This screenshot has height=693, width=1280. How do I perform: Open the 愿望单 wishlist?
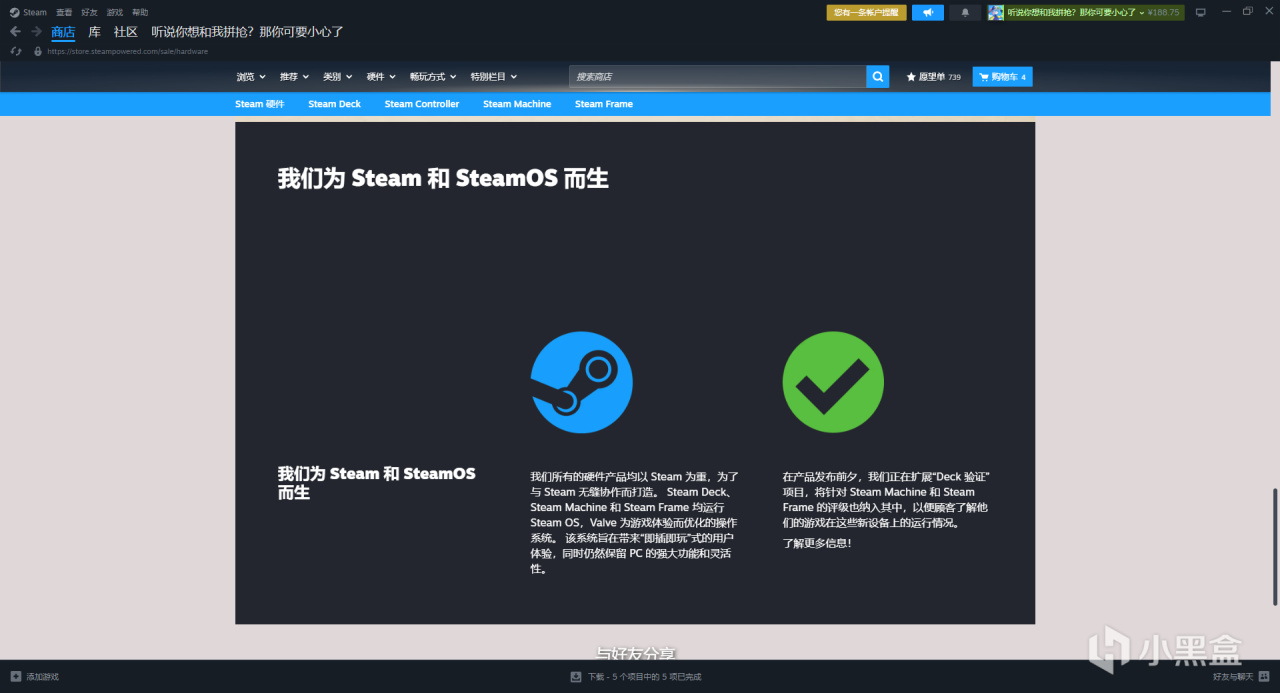pyautogui.click(x=933, y=76)
